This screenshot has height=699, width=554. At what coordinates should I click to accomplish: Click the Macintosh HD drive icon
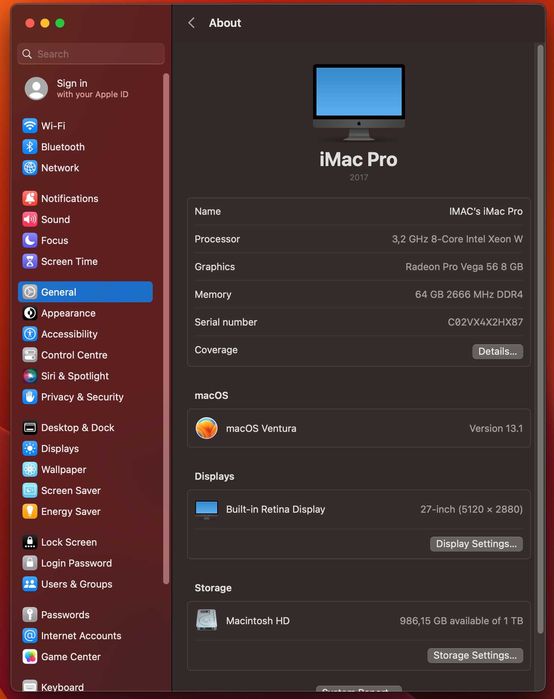click(207, 620)
